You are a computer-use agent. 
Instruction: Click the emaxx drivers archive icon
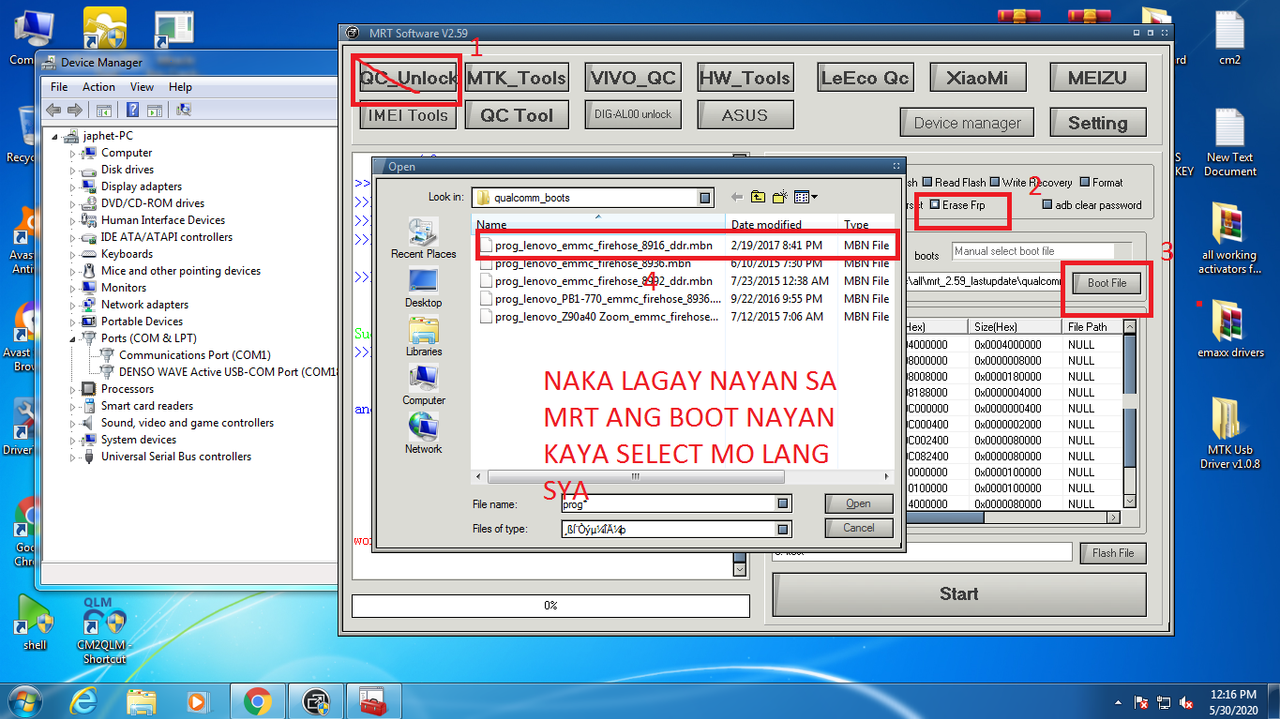coord(1230,328)
